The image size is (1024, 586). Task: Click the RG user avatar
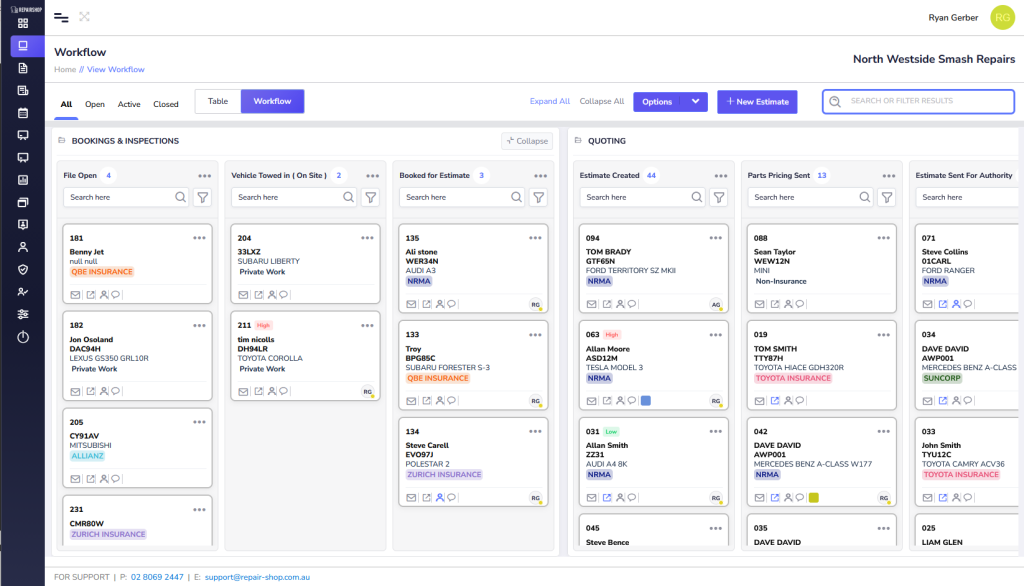coord(1002,18)
